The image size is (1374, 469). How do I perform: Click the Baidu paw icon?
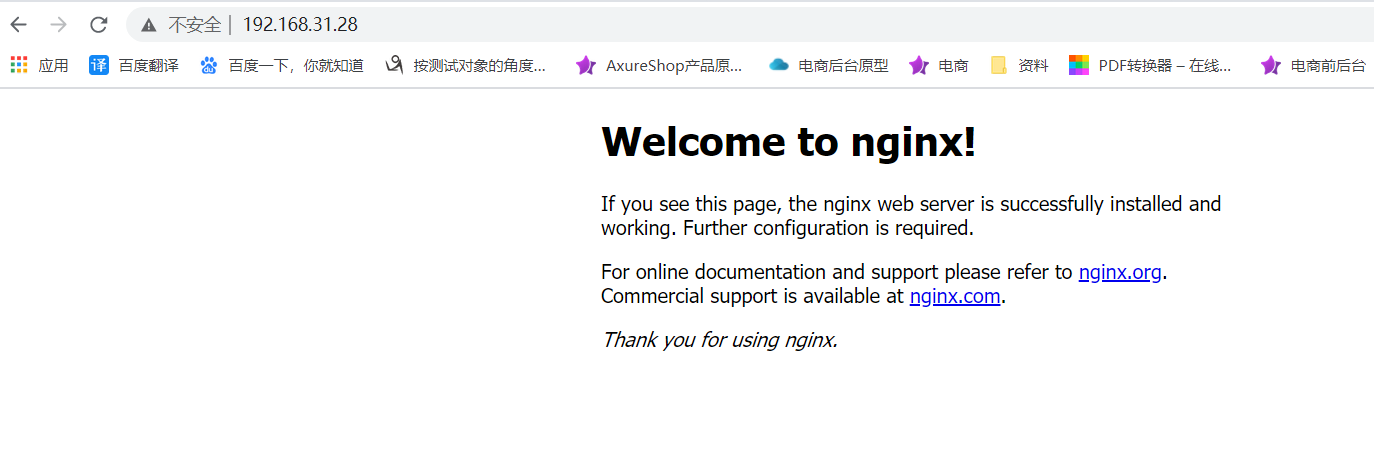click(208, 65)
